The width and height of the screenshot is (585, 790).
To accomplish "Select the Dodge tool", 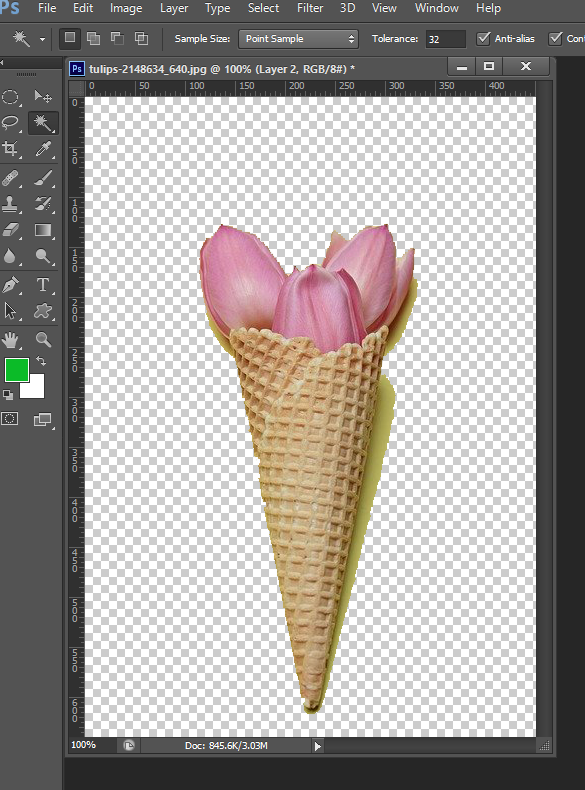I will point(43,256).
